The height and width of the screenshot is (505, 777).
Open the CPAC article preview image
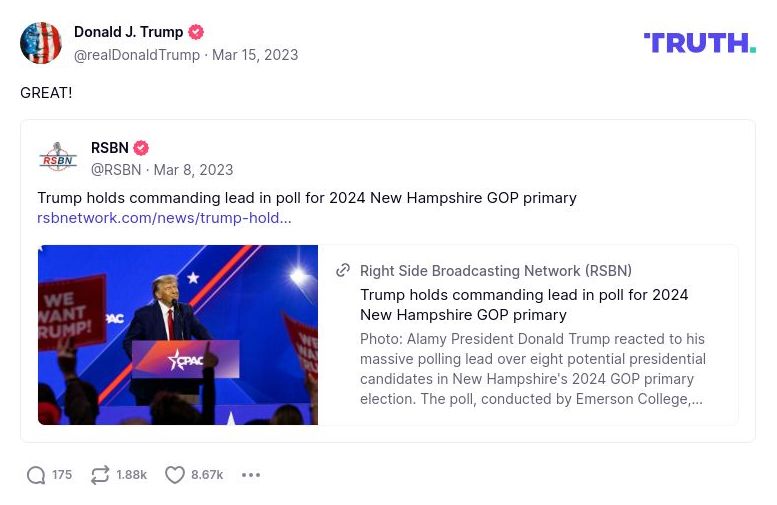(178, 335)
